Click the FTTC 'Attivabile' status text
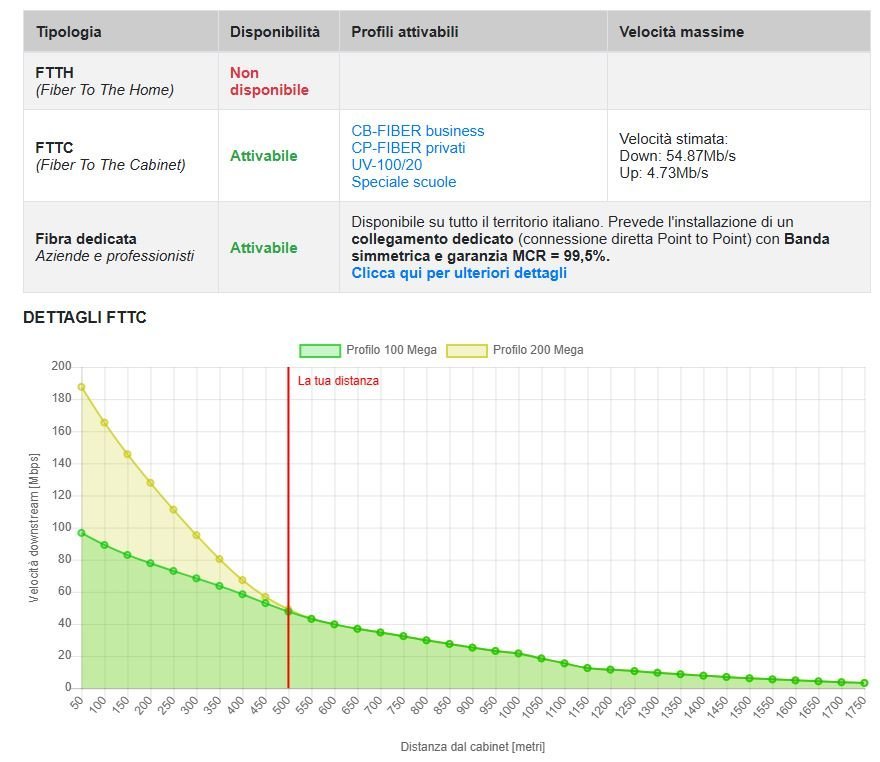 pos(264,156)
